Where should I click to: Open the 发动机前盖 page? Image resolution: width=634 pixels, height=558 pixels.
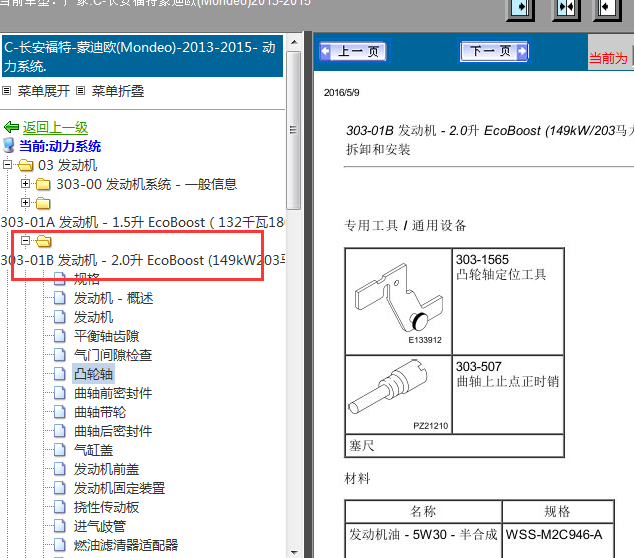[x=106, y=469]
